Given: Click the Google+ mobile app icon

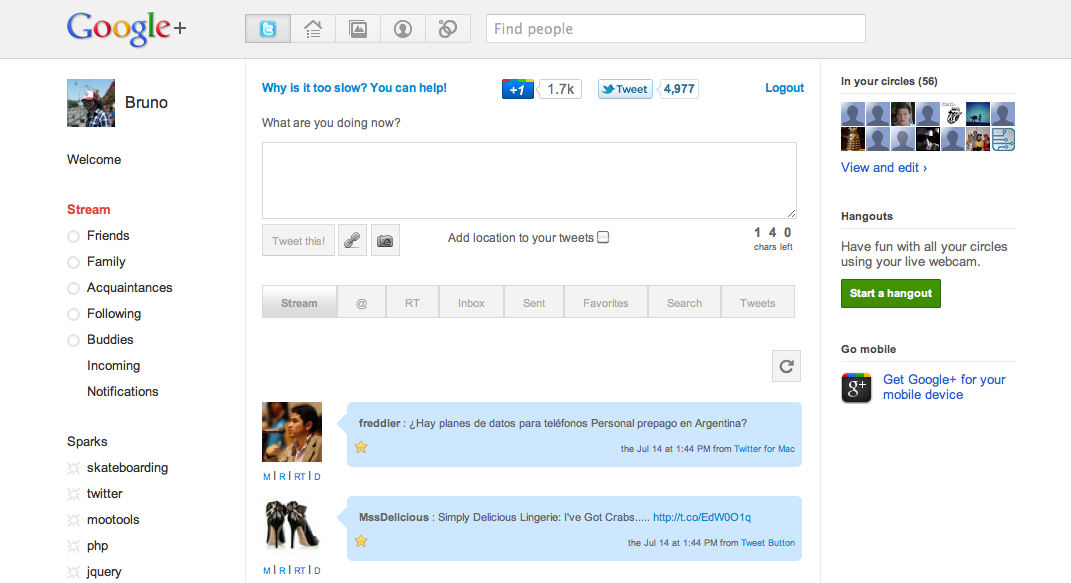Looking at the screenshot, I should click(x=857, y=388).
